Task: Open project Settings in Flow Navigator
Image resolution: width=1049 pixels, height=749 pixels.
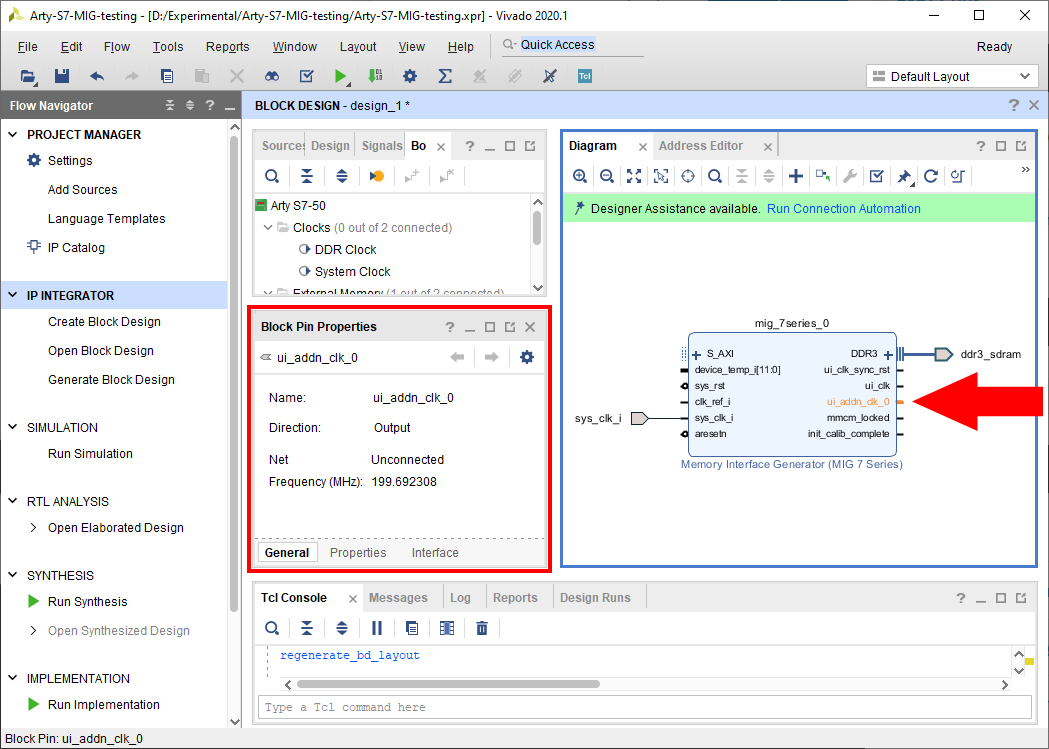Action: pyautogui.click(x=70, y=160)
